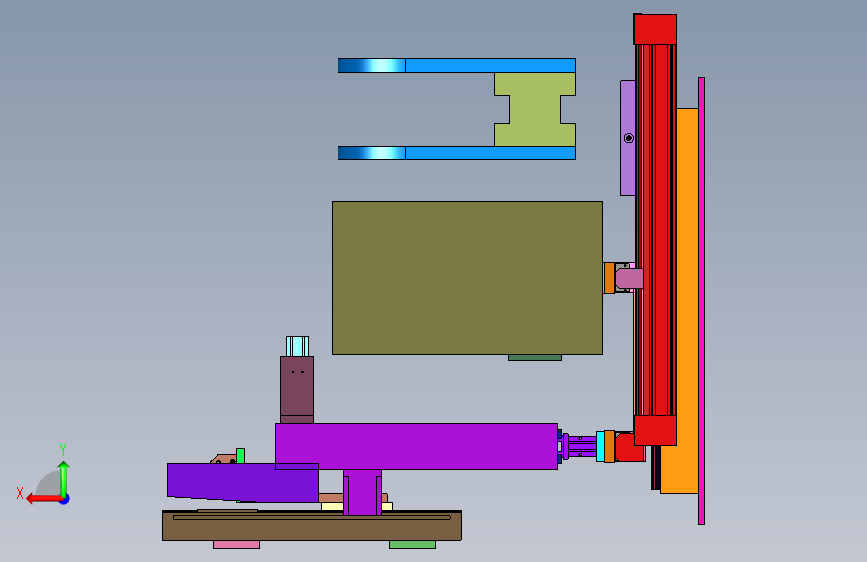Click the cream plate beneath the purple pedestal
The image size is (867, 562).
click(357, 506)
